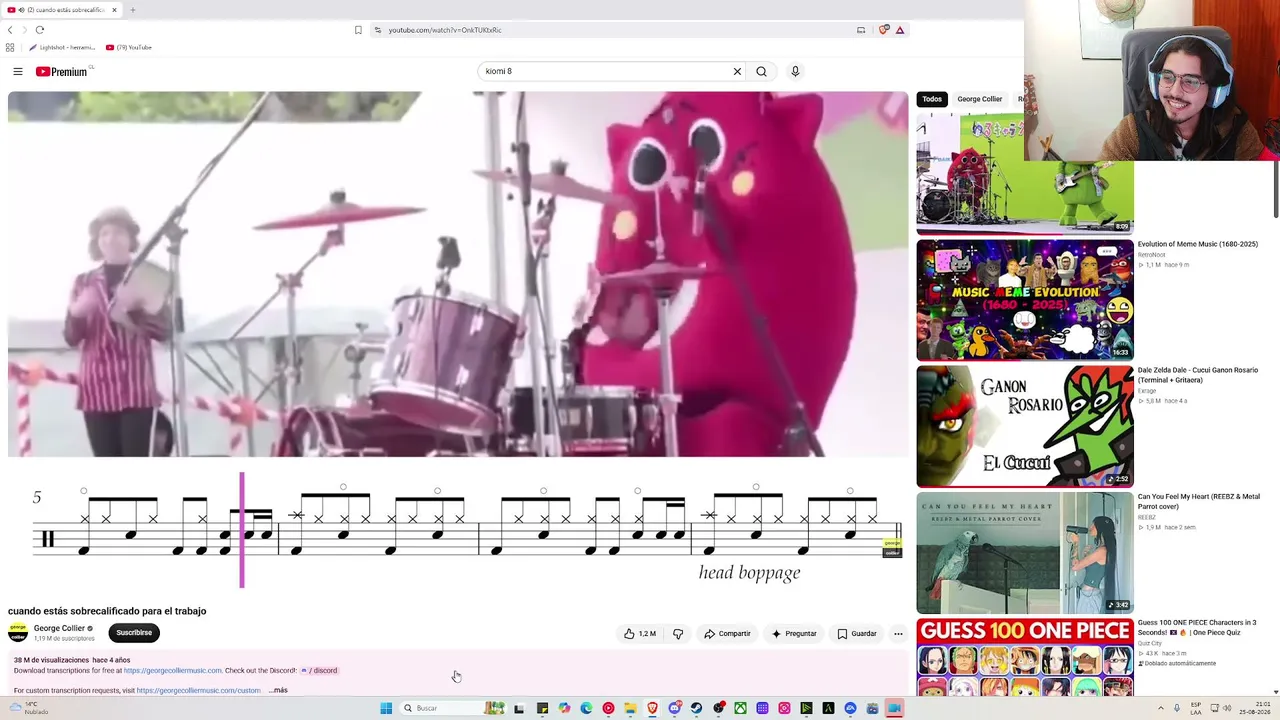Save the video with Guardar

[x=857, y=633]
